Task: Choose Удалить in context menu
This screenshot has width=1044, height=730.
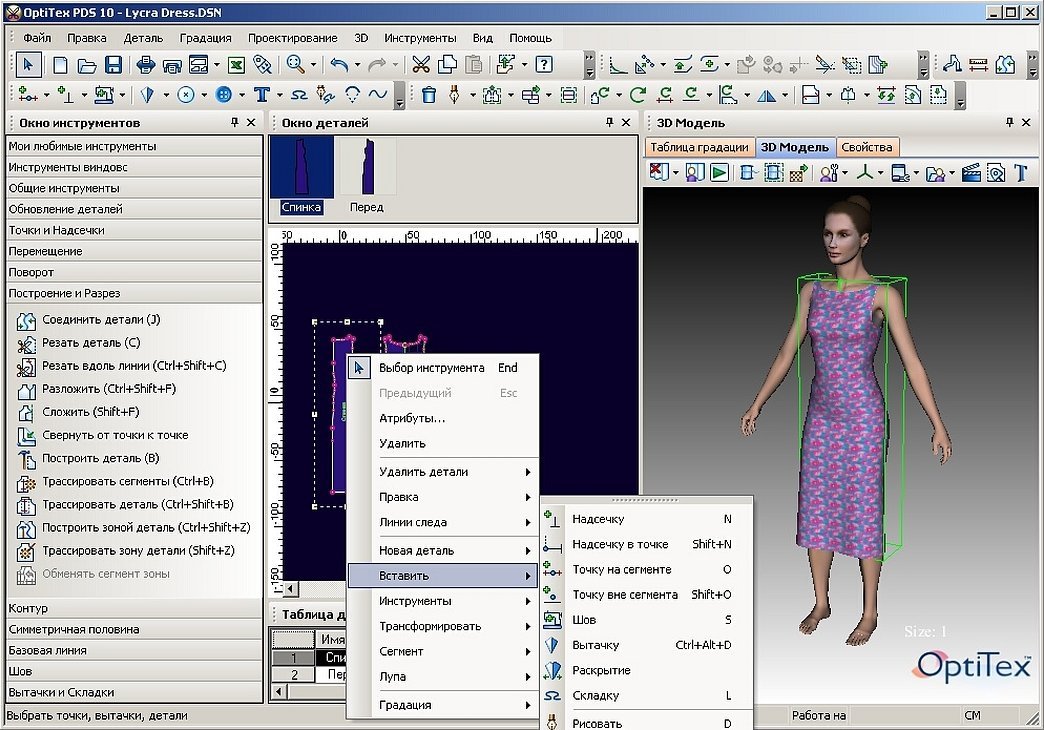Action: pyautogui.click(x=443, y=444)
